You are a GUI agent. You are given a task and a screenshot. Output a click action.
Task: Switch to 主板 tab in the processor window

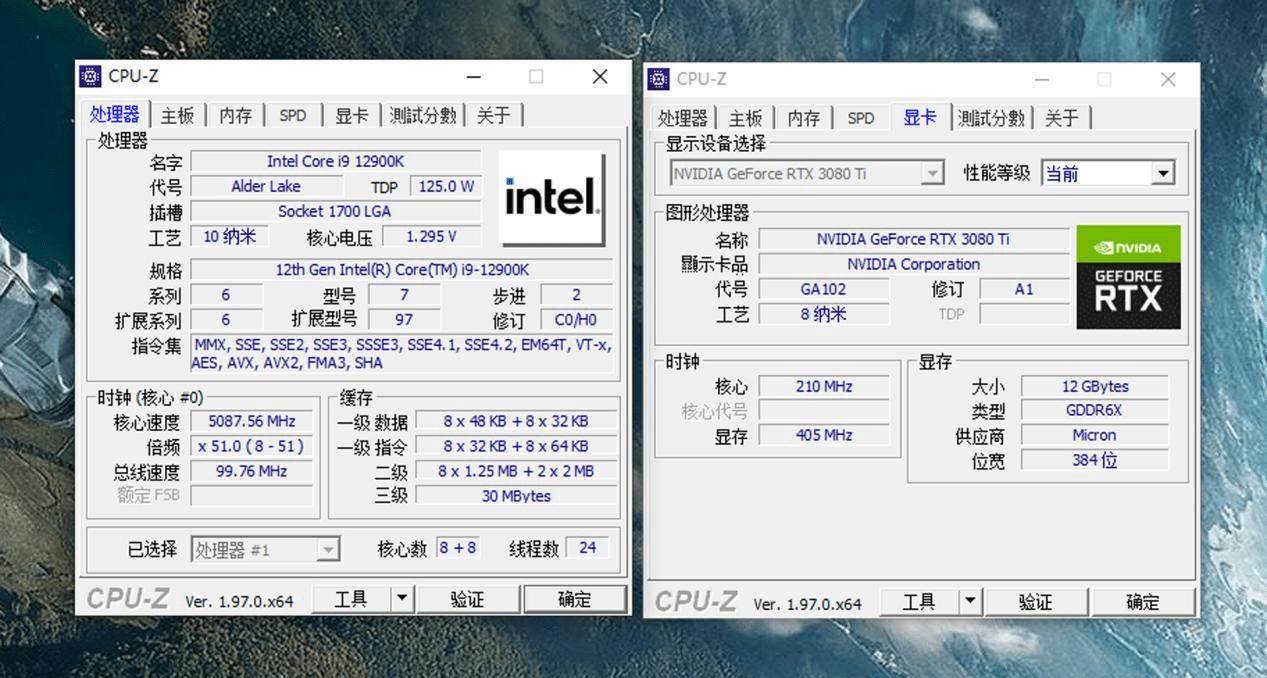tap(177, 115)
